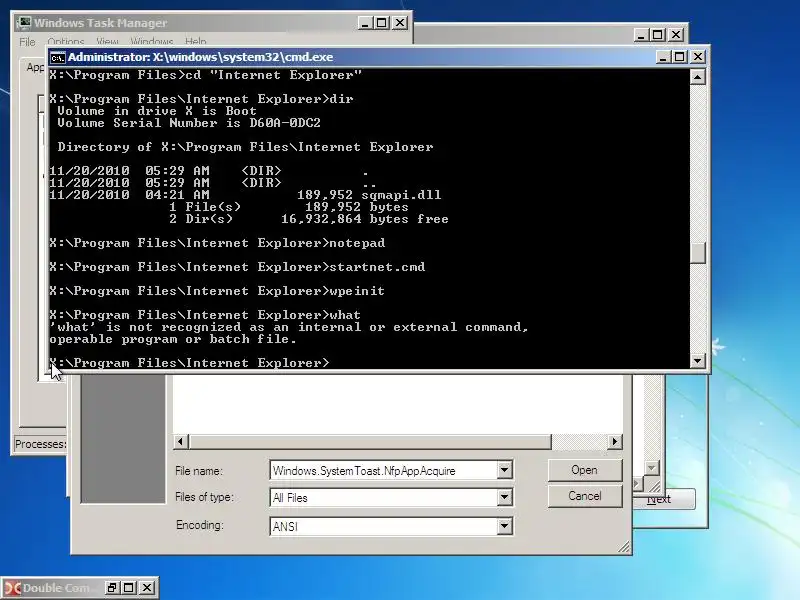Expand the File name dropdown arrow
The height and width of the screenshot is (600, 800).
(504, 470)
